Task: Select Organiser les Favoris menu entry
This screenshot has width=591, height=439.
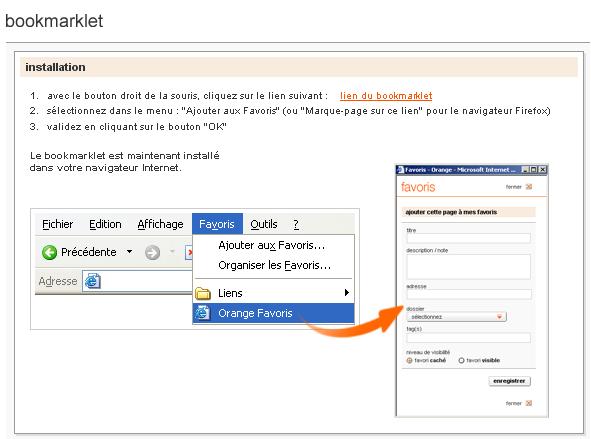Action: click(x=274, y=265)
